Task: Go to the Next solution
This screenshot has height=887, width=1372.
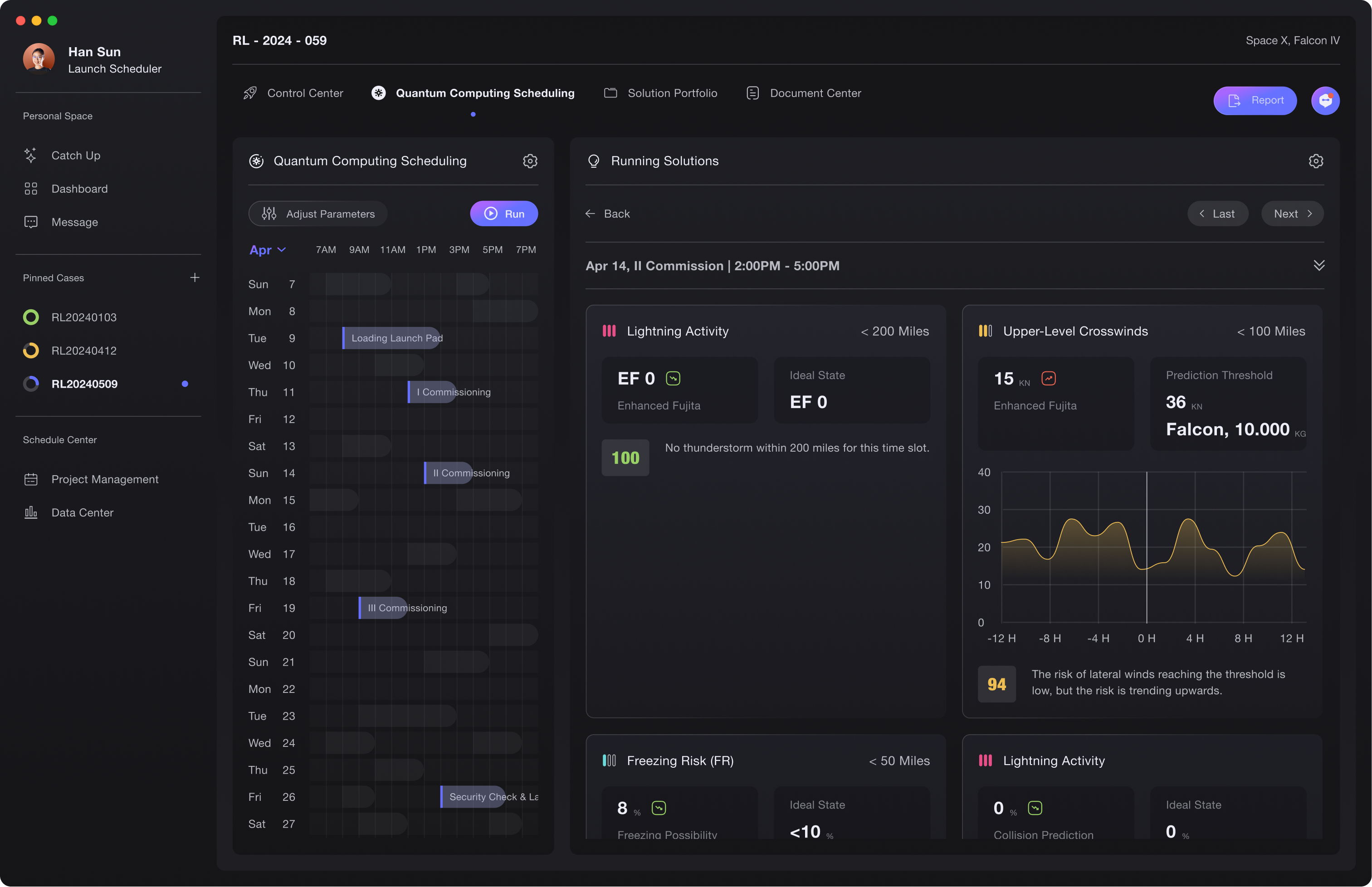Action: click(x=1292, y=214)
